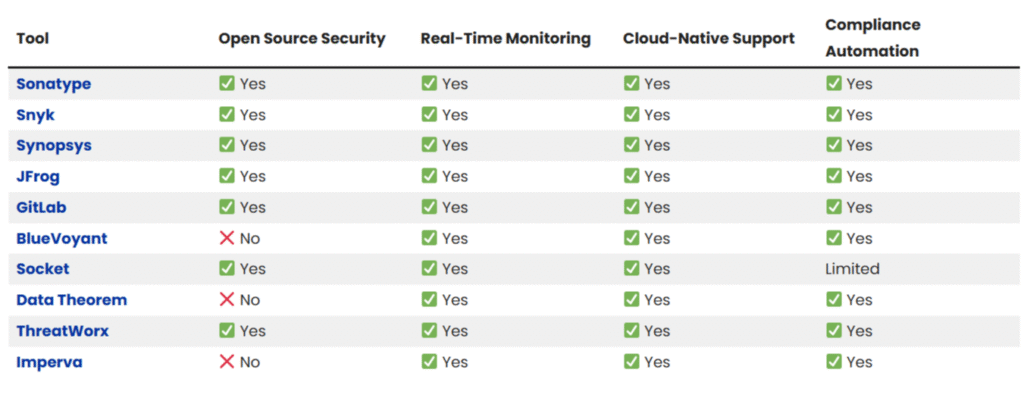Click Synopsys's green check under Cloud-Native Support

(x=632, y=145)
